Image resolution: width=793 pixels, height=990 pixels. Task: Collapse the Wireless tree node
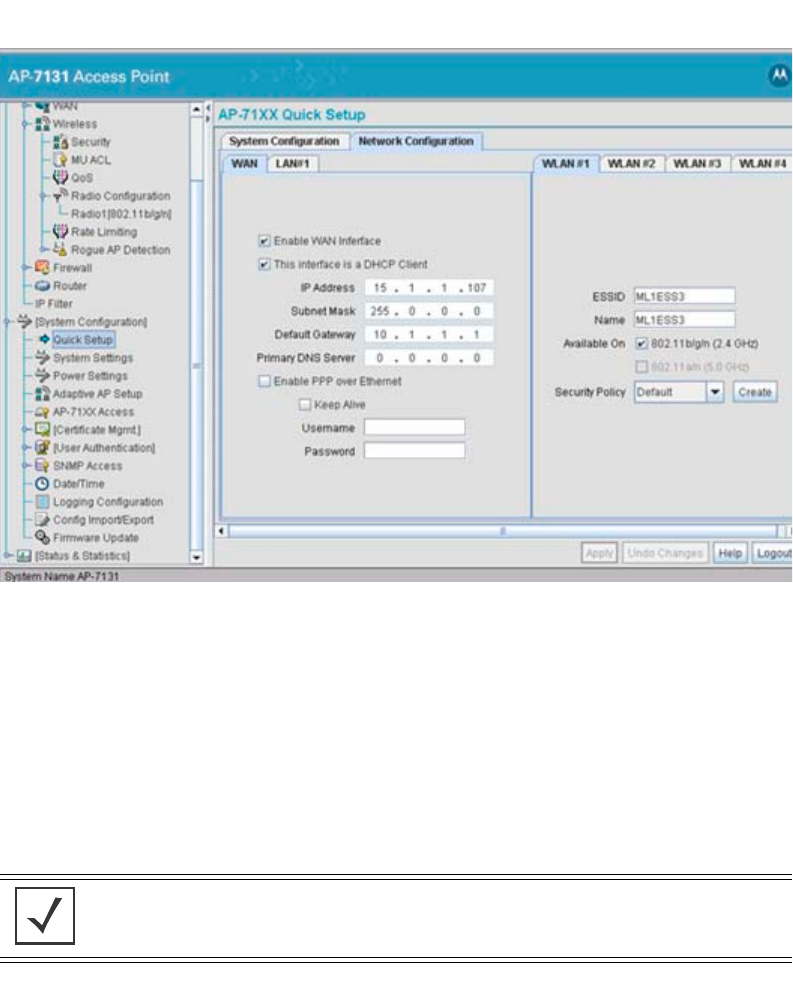click(25, 124)
